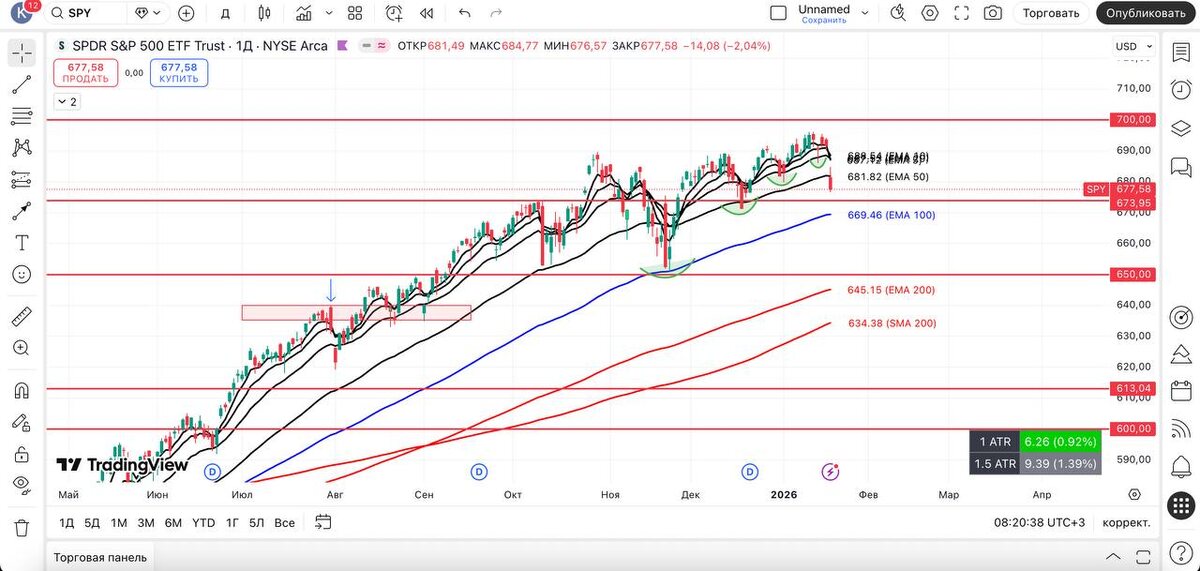
Task: Select the 6М date range
Action: [x=173, y=522]
